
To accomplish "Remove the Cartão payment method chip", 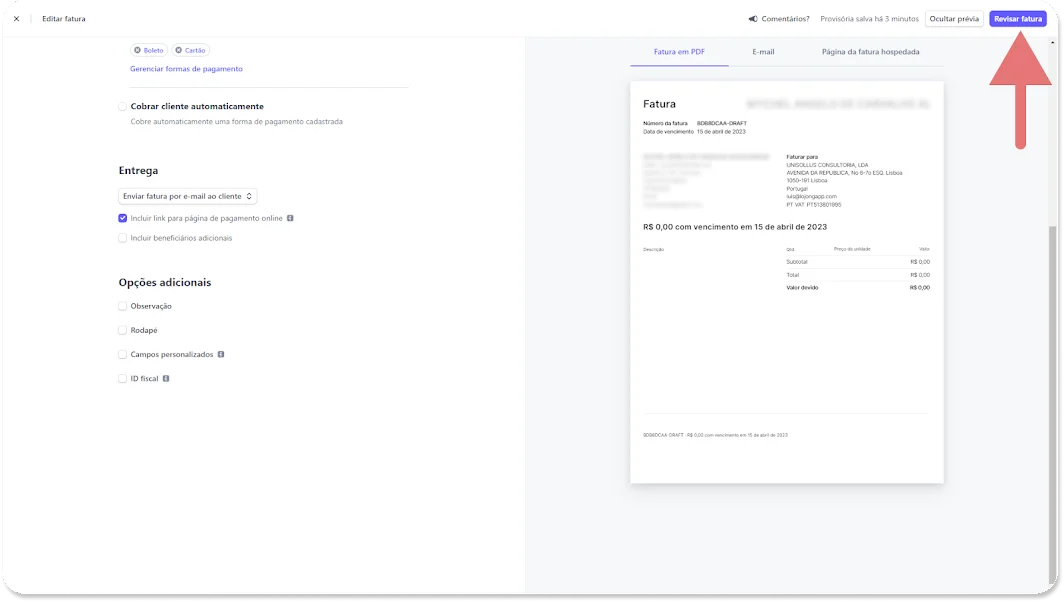I will (178, 50).
